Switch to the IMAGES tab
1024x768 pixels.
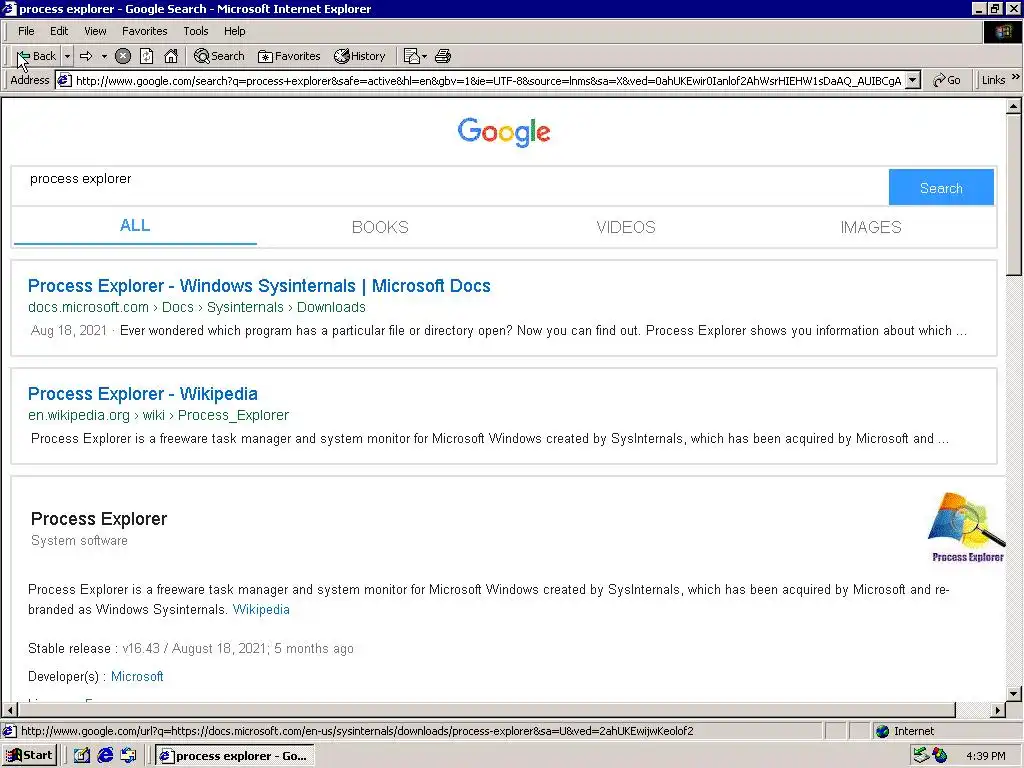click(871, 227)
